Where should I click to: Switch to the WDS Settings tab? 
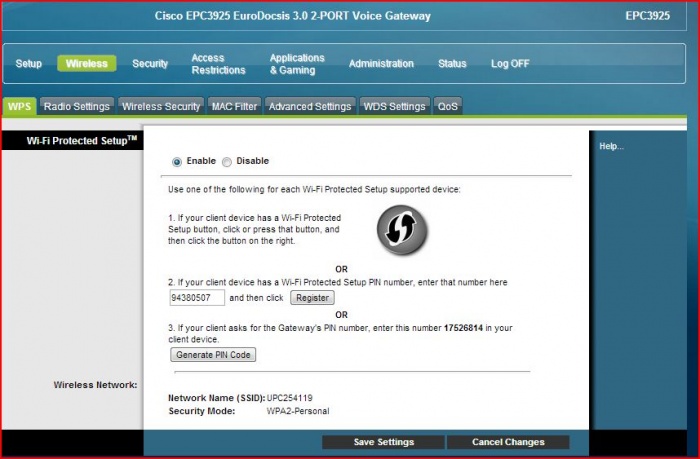[x=394, y=106]
